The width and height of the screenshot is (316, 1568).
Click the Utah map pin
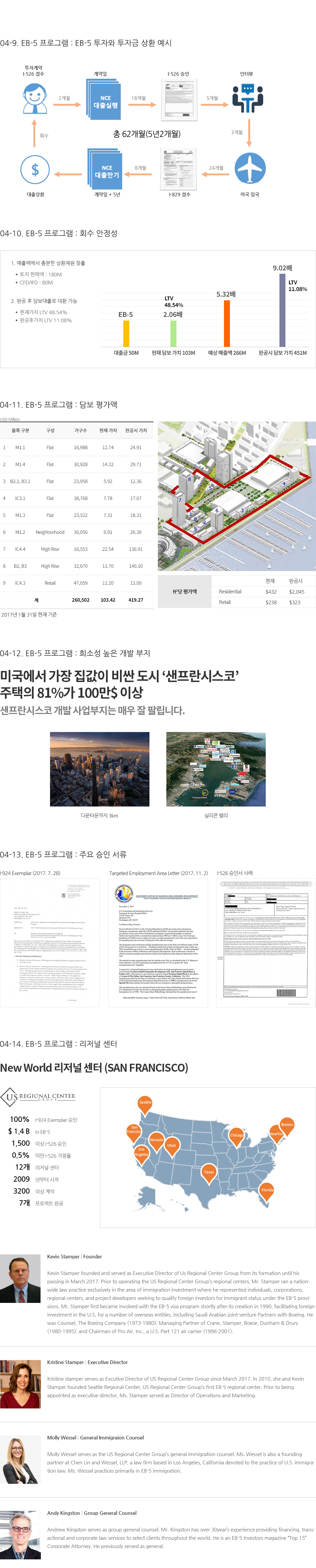point(172,1147)
